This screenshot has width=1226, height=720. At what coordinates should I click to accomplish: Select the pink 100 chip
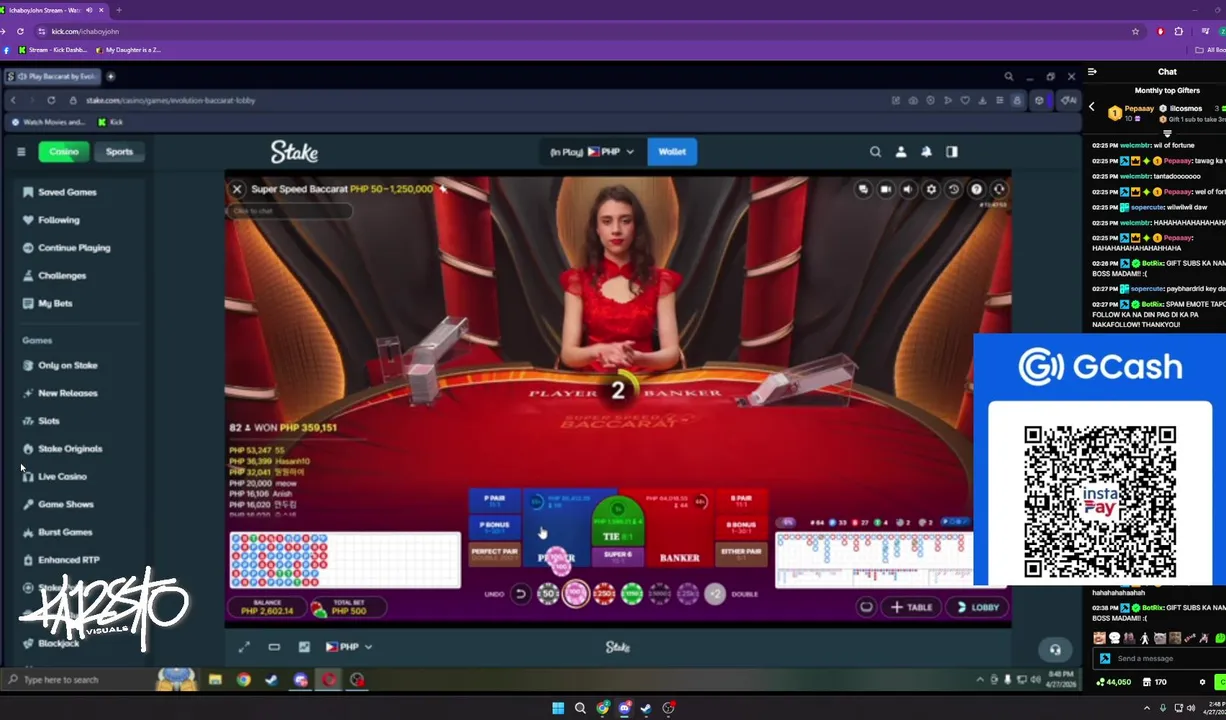(x=576, y=594)
